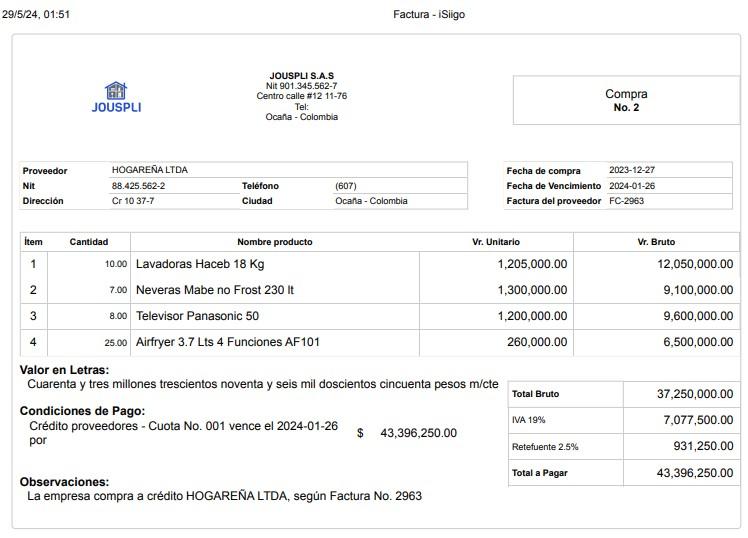Click the 'Cantidad' column header
The height and width of the screenshot is (538, 748).
89,242
